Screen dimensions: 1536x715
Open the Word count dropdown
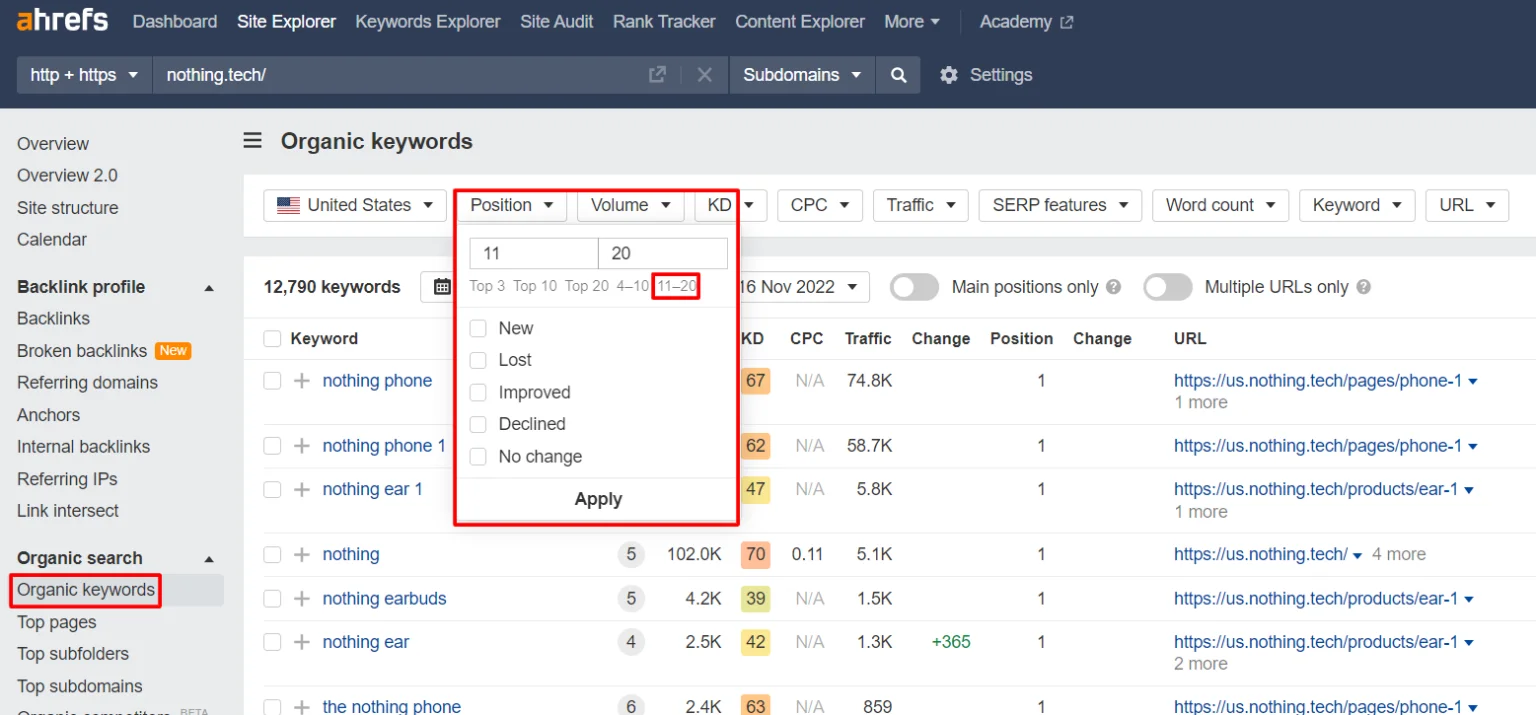[x=1220, y=205]
